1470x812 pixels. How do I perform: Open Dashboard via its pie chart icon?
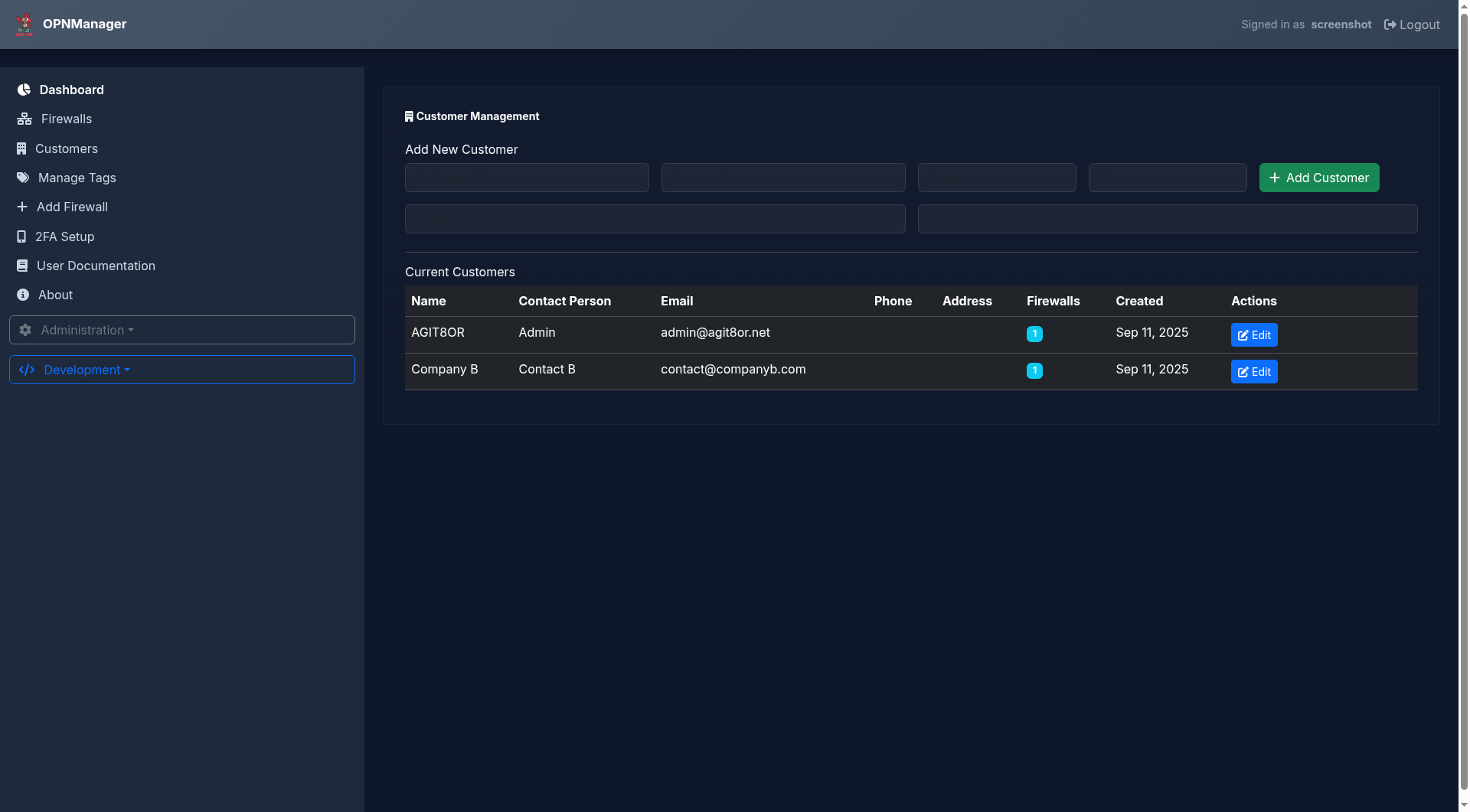pos(24,90)
